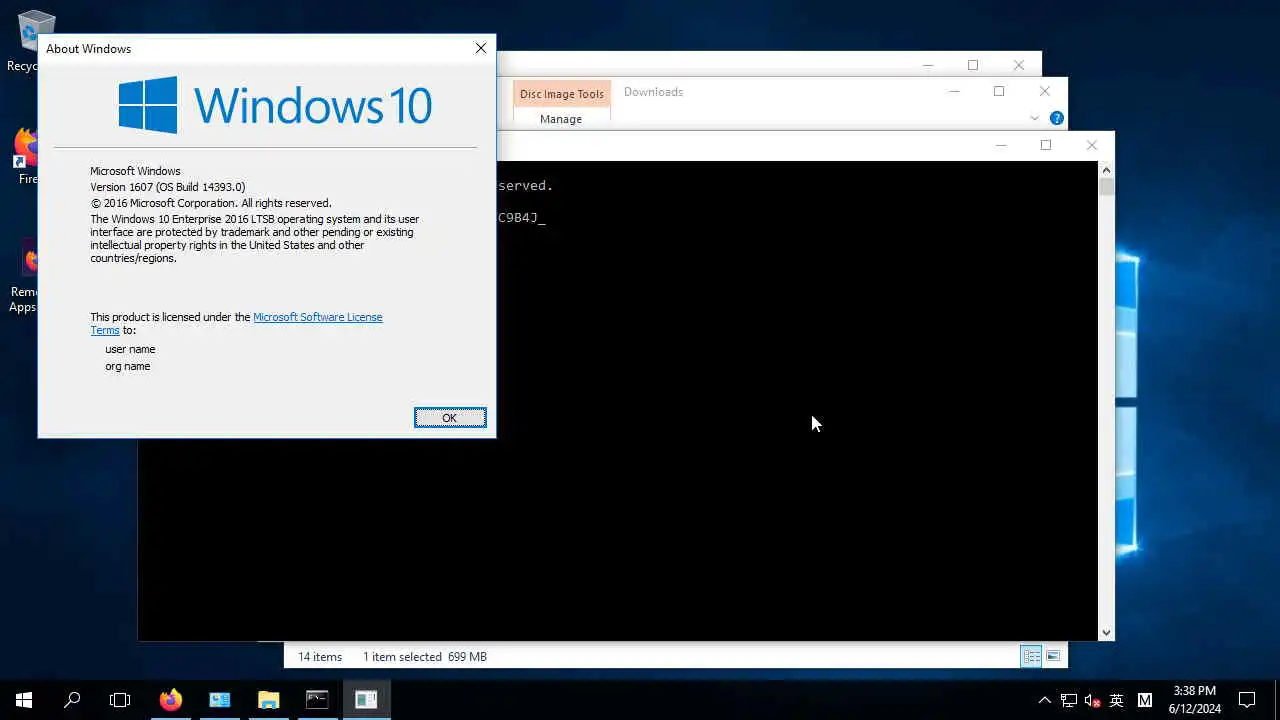Image resolution: width=1280 pixels, height=720 pixels.
Task: Click the '14 items' status bar text
Action: pos(320,657)
